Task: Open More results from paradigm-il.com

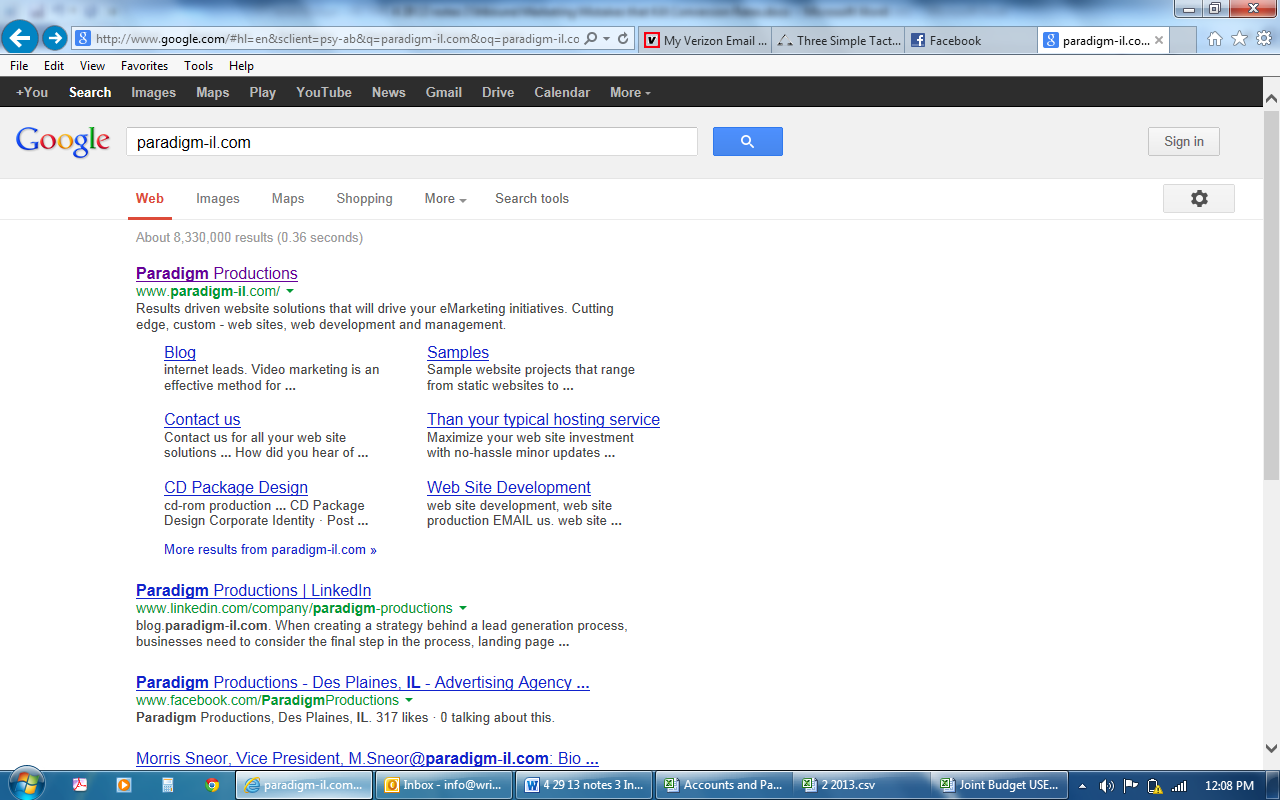Action: coord(270,549)
